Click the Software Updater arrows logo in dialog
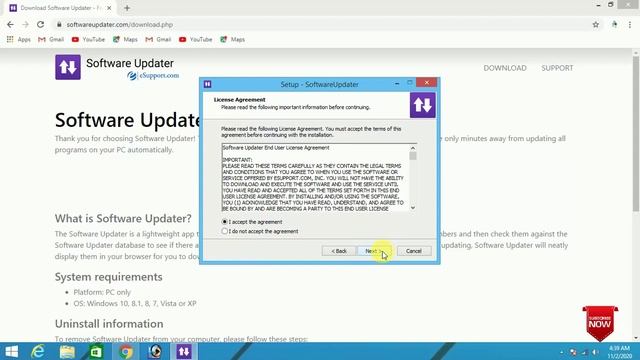640x360 pixels. [422, 105]
